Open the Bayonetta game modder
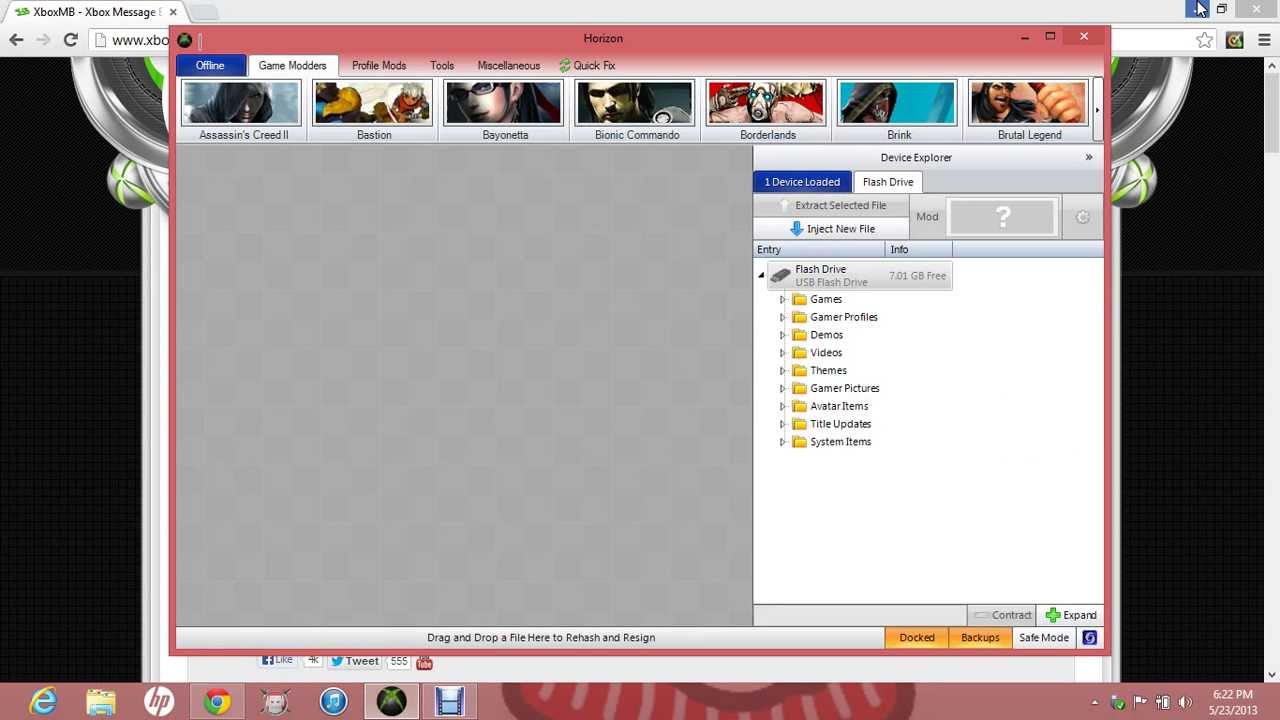The height and width of the screenshot is (720, 1280). (504, 111)
